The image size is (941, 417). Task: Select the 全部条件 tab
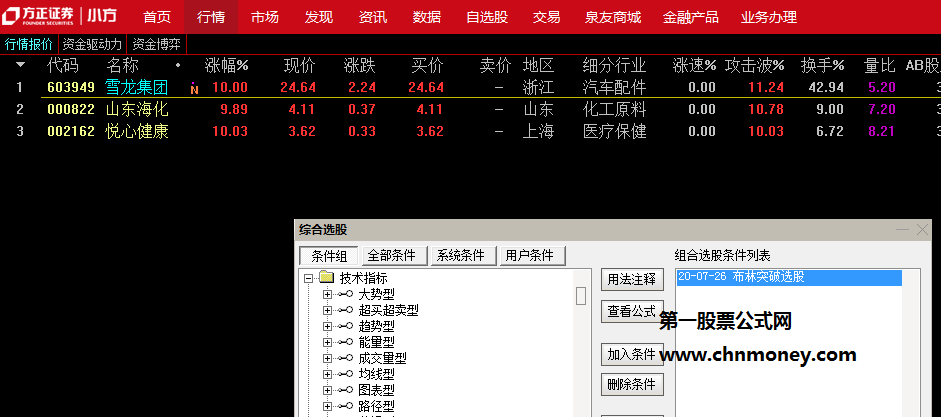pos(394,256)
